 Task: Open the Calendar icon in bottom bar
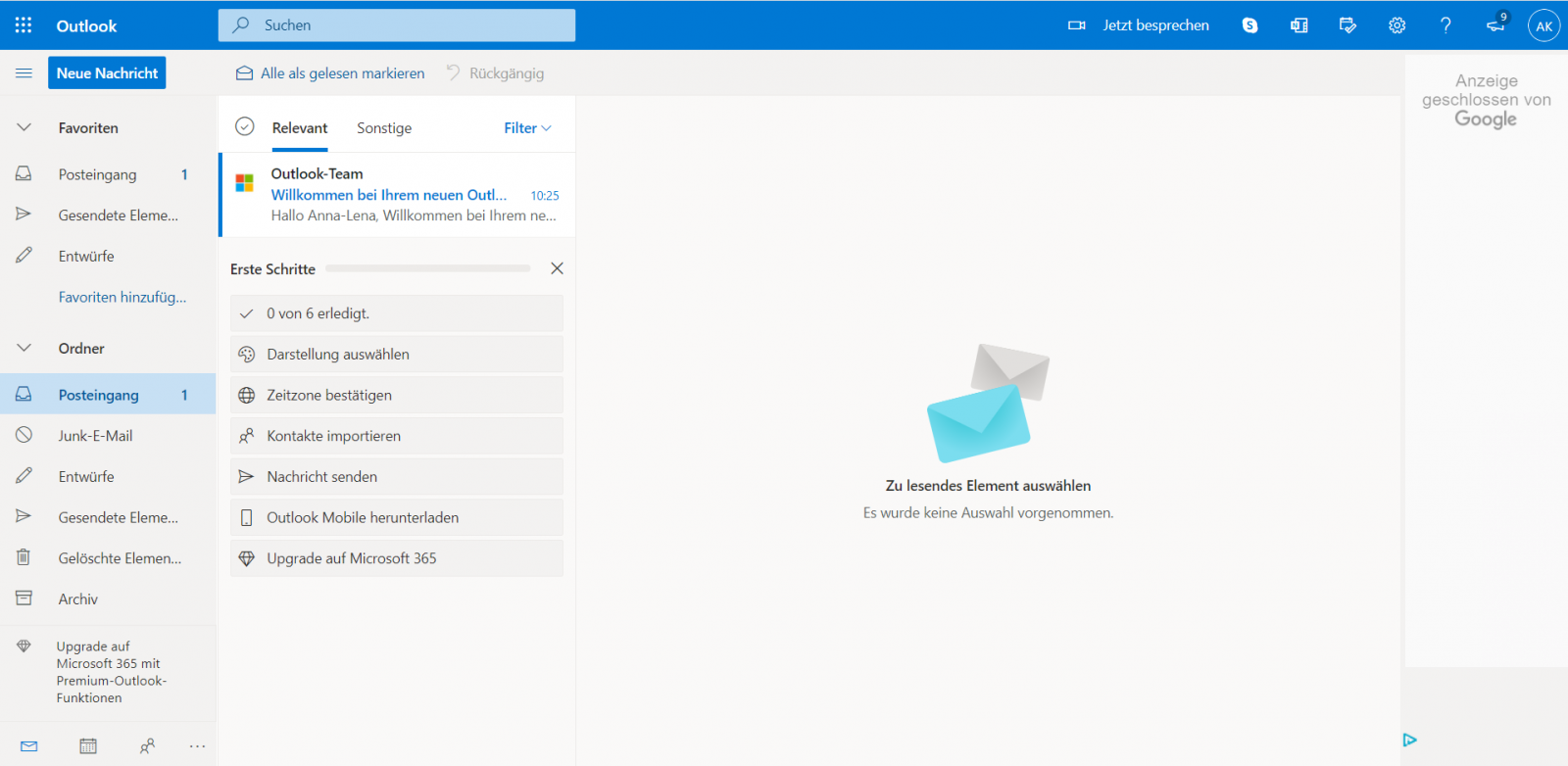tap(88, 746)
